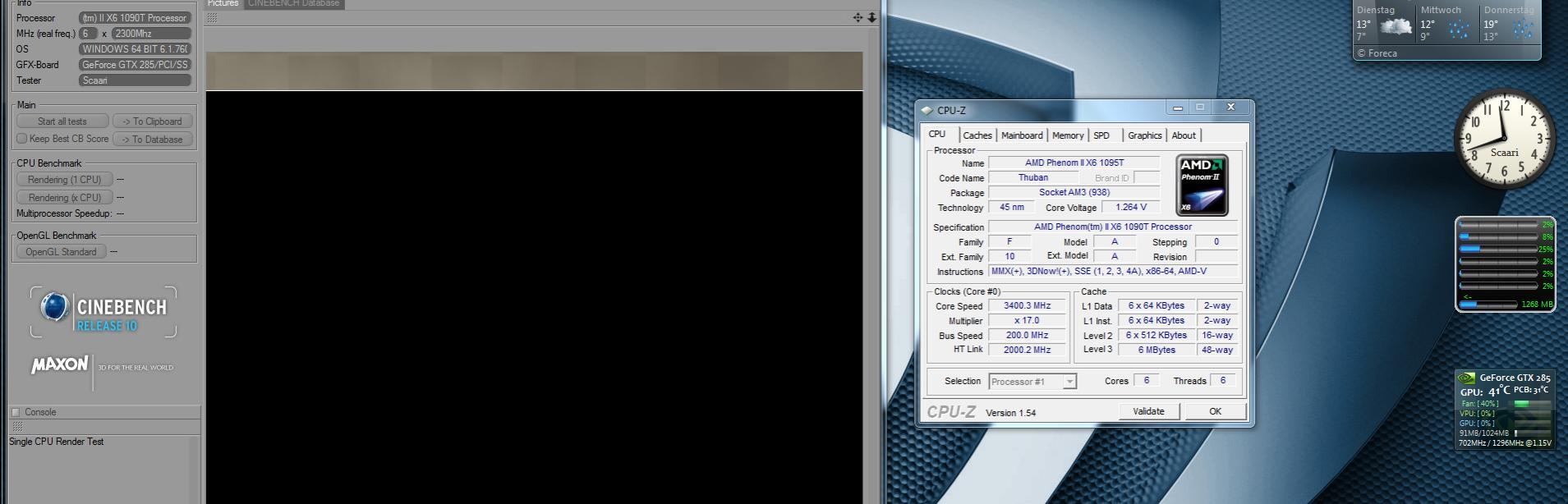The image size is (1568, 504).
Task: Click the Code Name value Thuban
Action: click(x=1032, y=177)
